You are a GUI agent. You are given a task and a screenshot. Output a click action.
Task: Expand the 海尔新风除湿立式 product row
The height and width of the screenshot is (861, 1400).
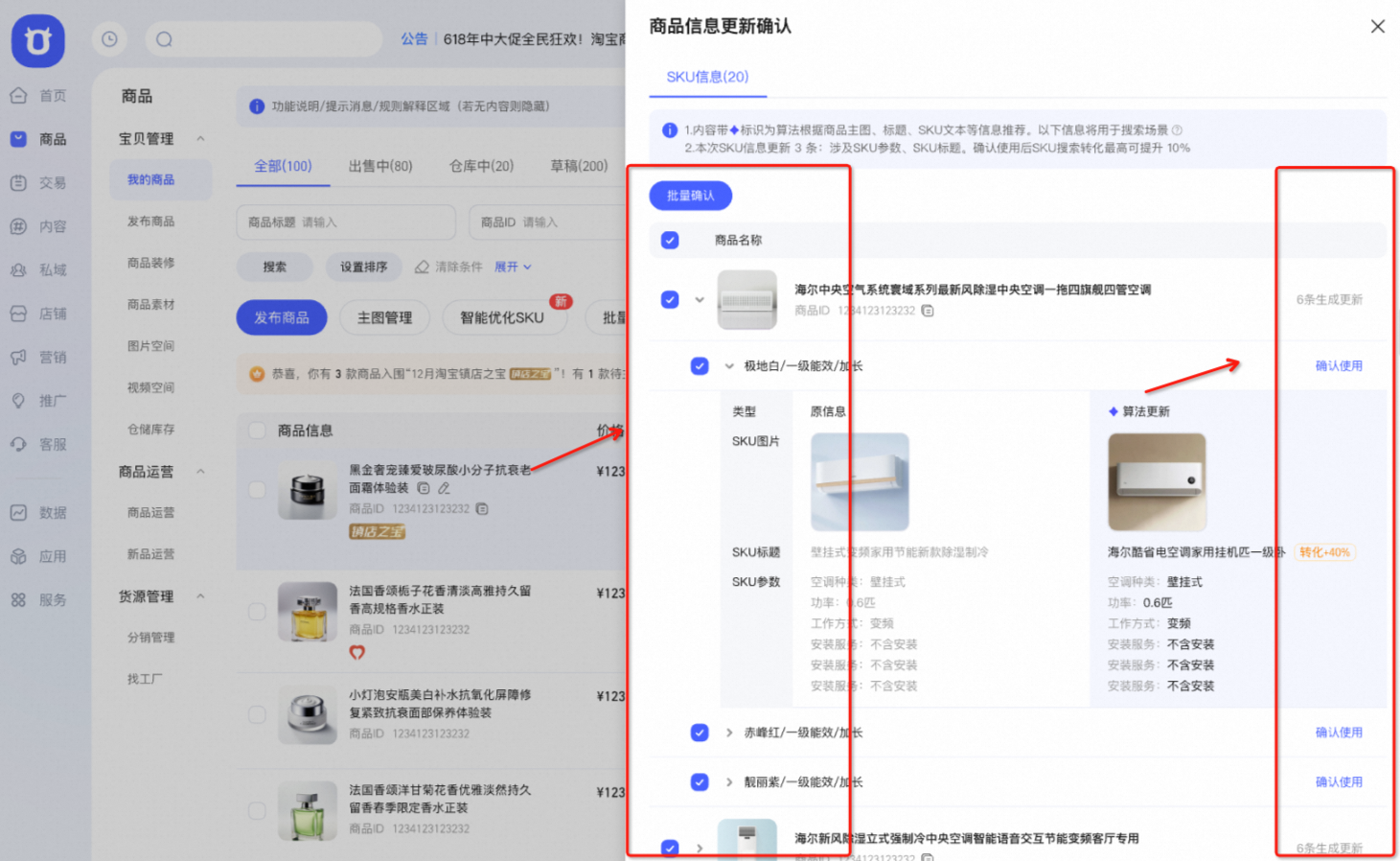click(700, 848)
